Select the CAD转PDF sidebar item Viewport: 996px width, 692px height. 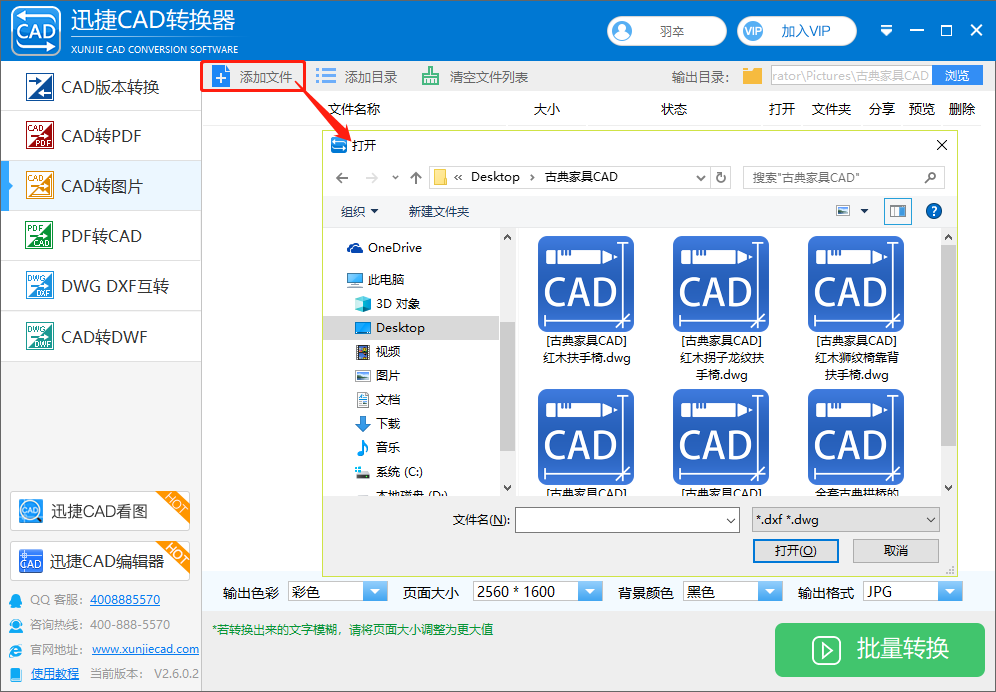point(101,136)
